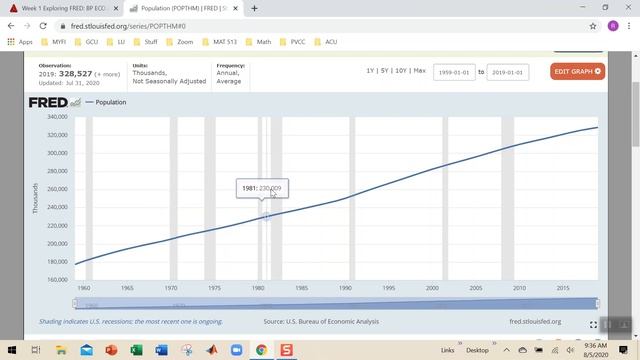Set range to 10Y

pos(401,71)
